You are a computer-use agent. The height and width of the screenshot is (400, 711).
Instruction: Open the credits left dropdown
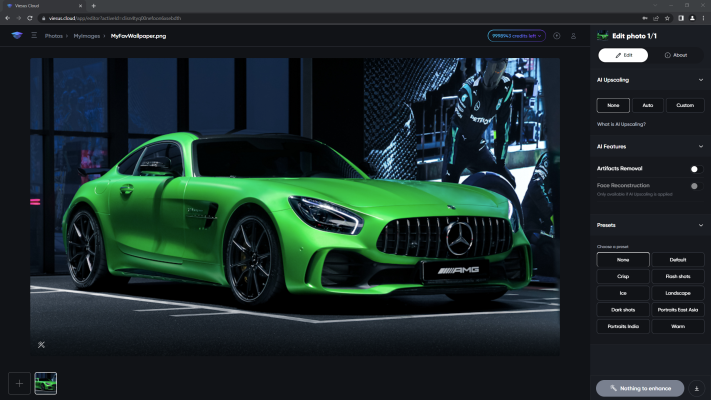coord(516,36)
